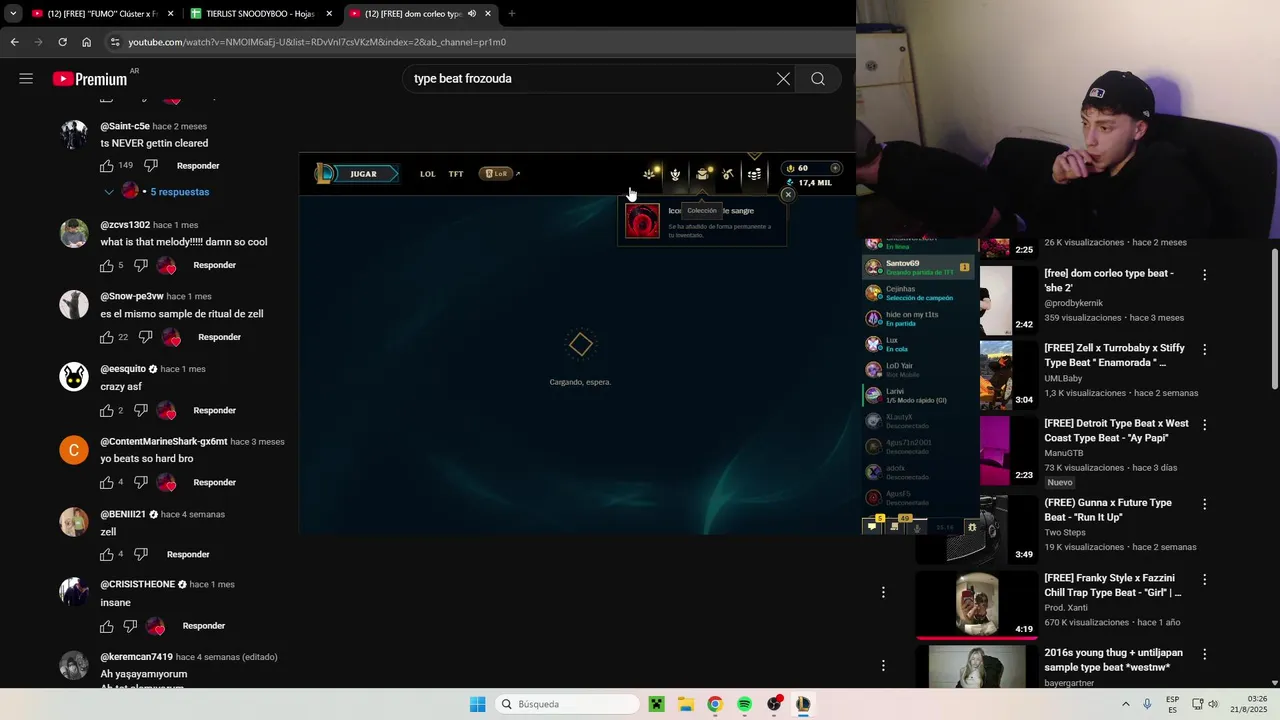Run the search with the magnifier button
Image resolution: width=1280 pixels, height=720 pixels.
(818, 79)
